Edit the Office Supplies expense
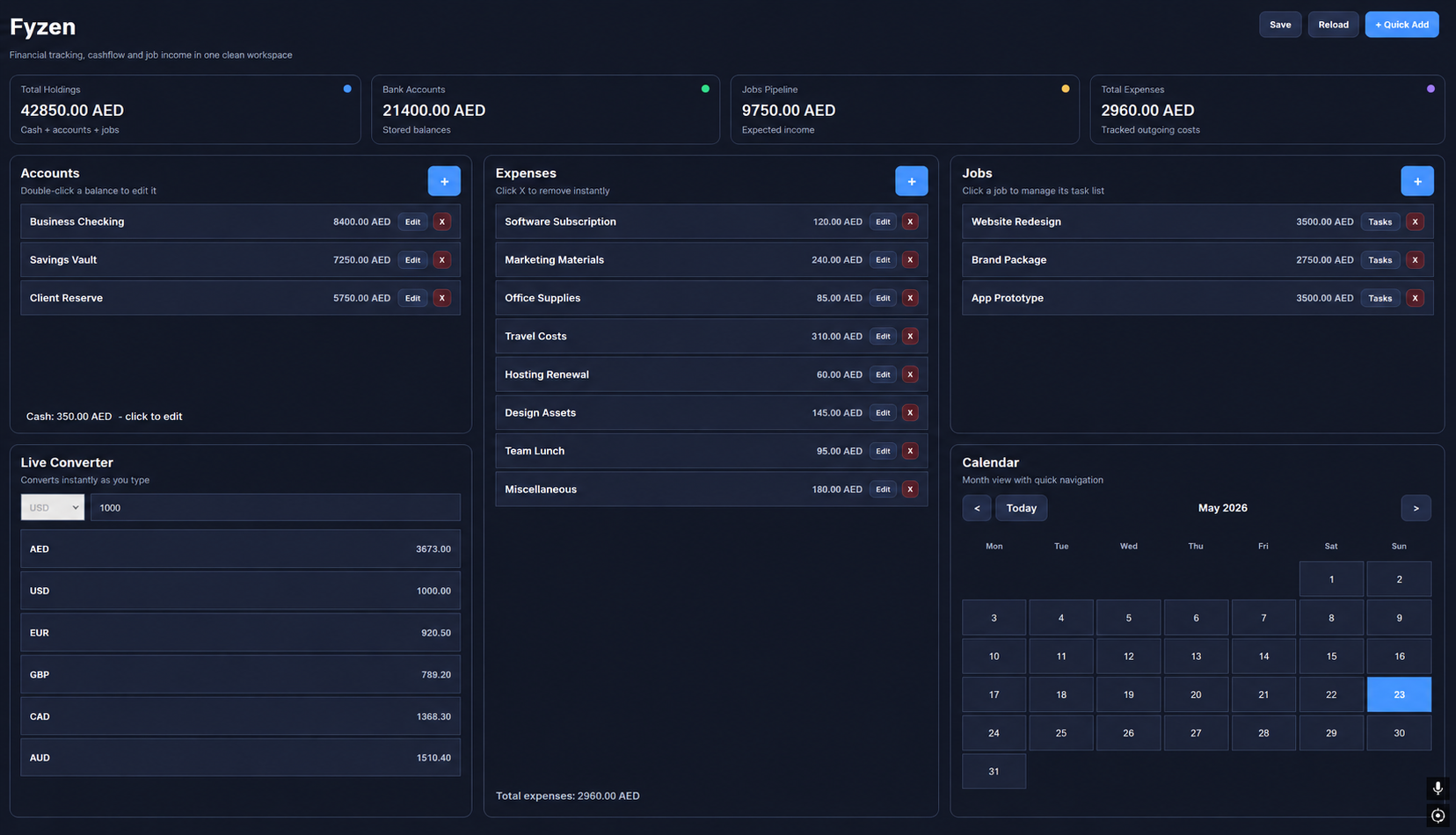Viewport: 1456px width, 835px height. [x=883, y=298]
